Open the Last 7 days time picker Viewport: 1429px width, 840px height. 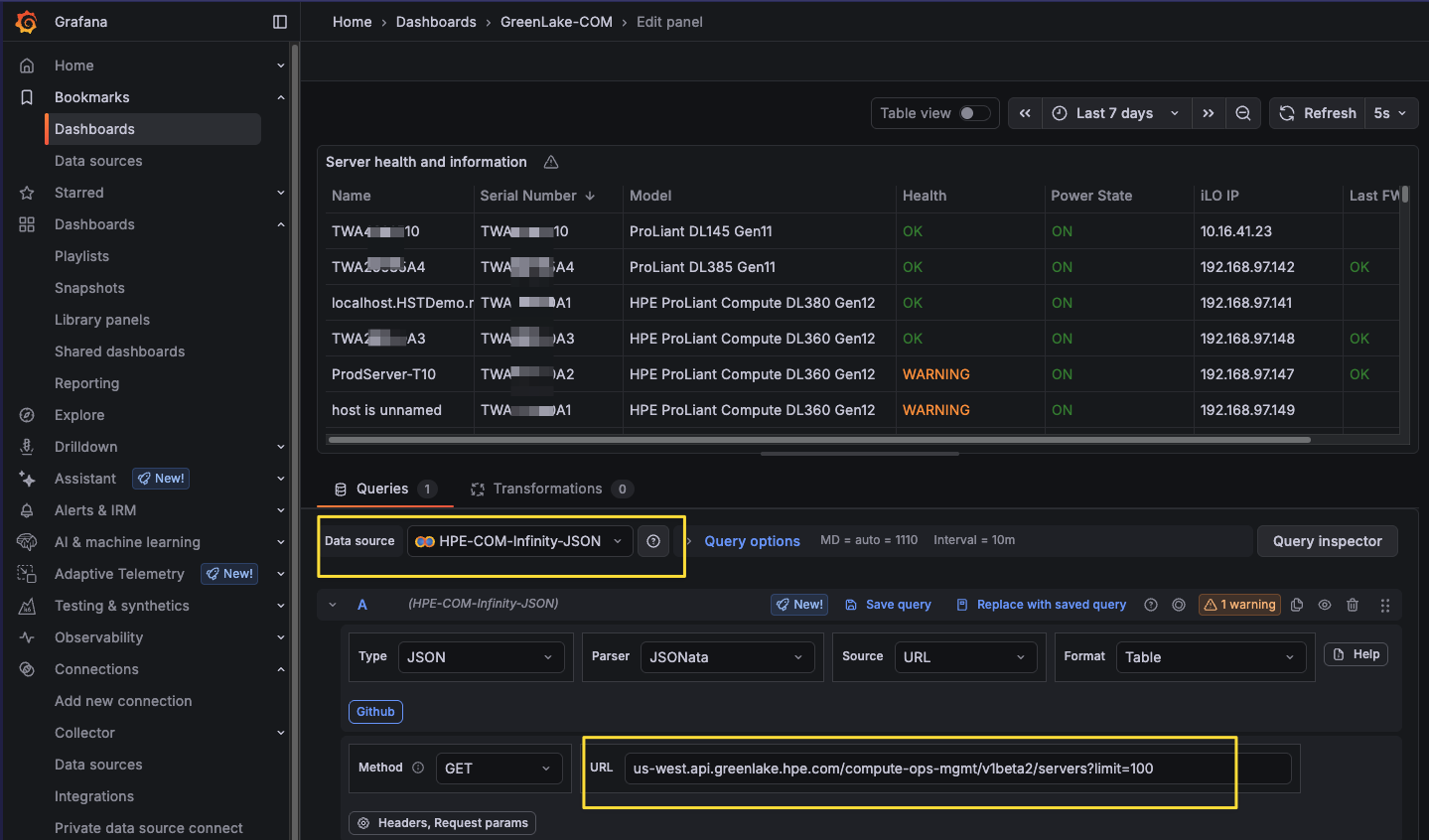pyautogui.click(x=1115, y=113)
